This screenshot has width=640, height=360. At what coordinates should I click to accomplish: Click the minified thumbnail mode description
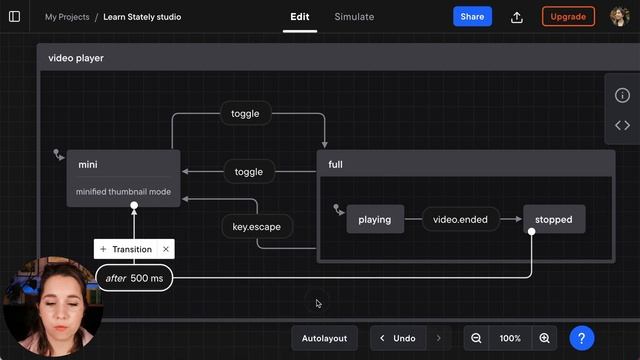click(x=123, y=192)
